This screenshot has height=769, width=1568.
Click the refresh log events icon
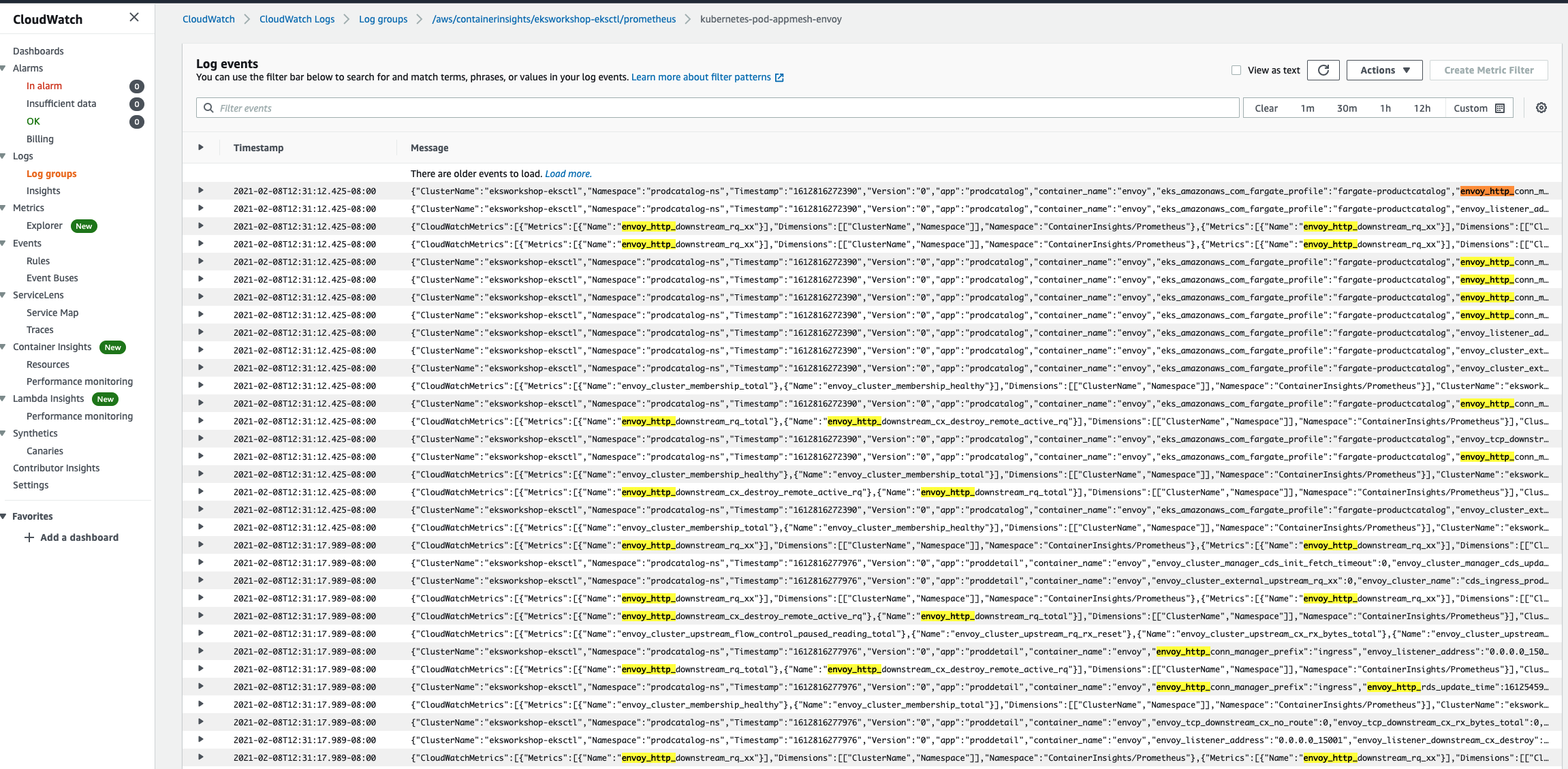[1323, 70]
